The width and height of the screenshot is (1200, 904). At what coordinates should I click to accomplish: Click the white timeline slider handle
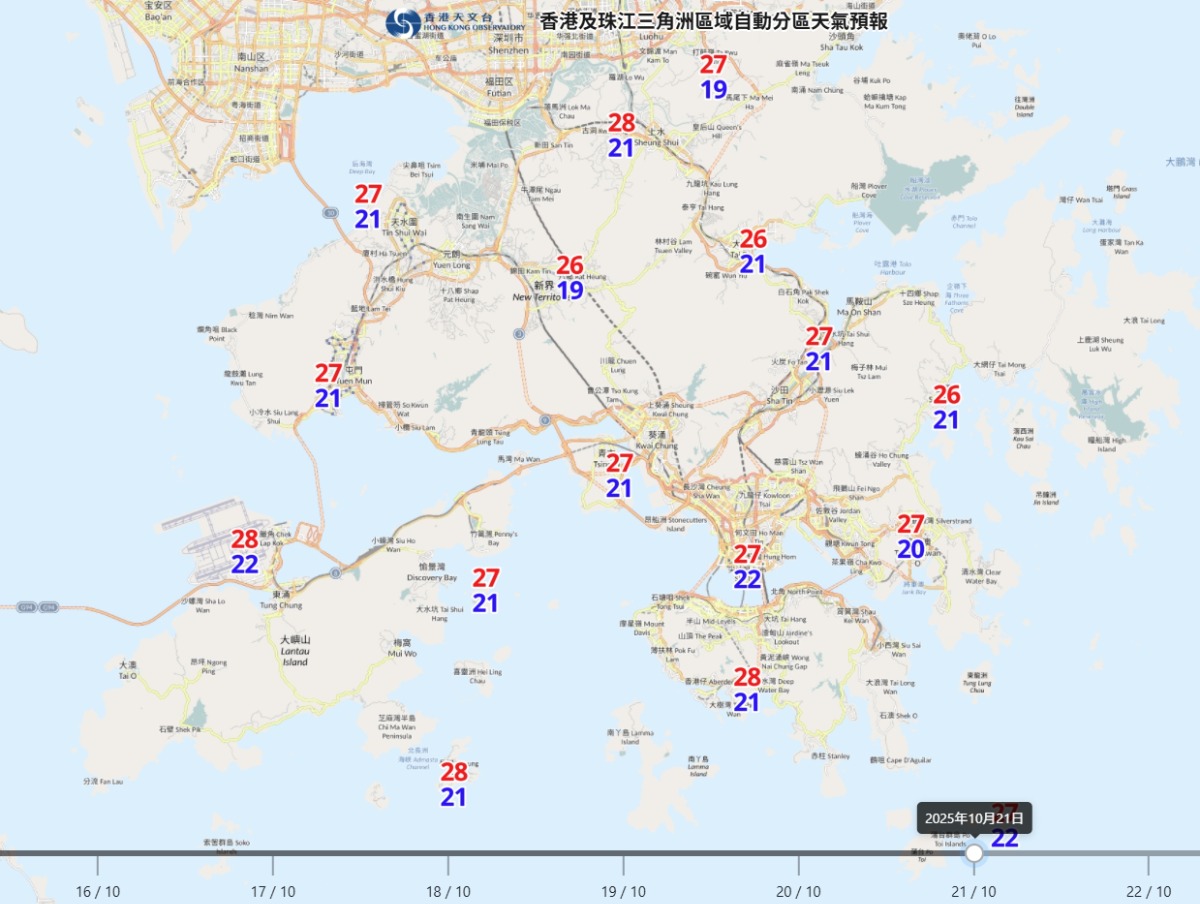pyautogui.click(x=974, y=853)
